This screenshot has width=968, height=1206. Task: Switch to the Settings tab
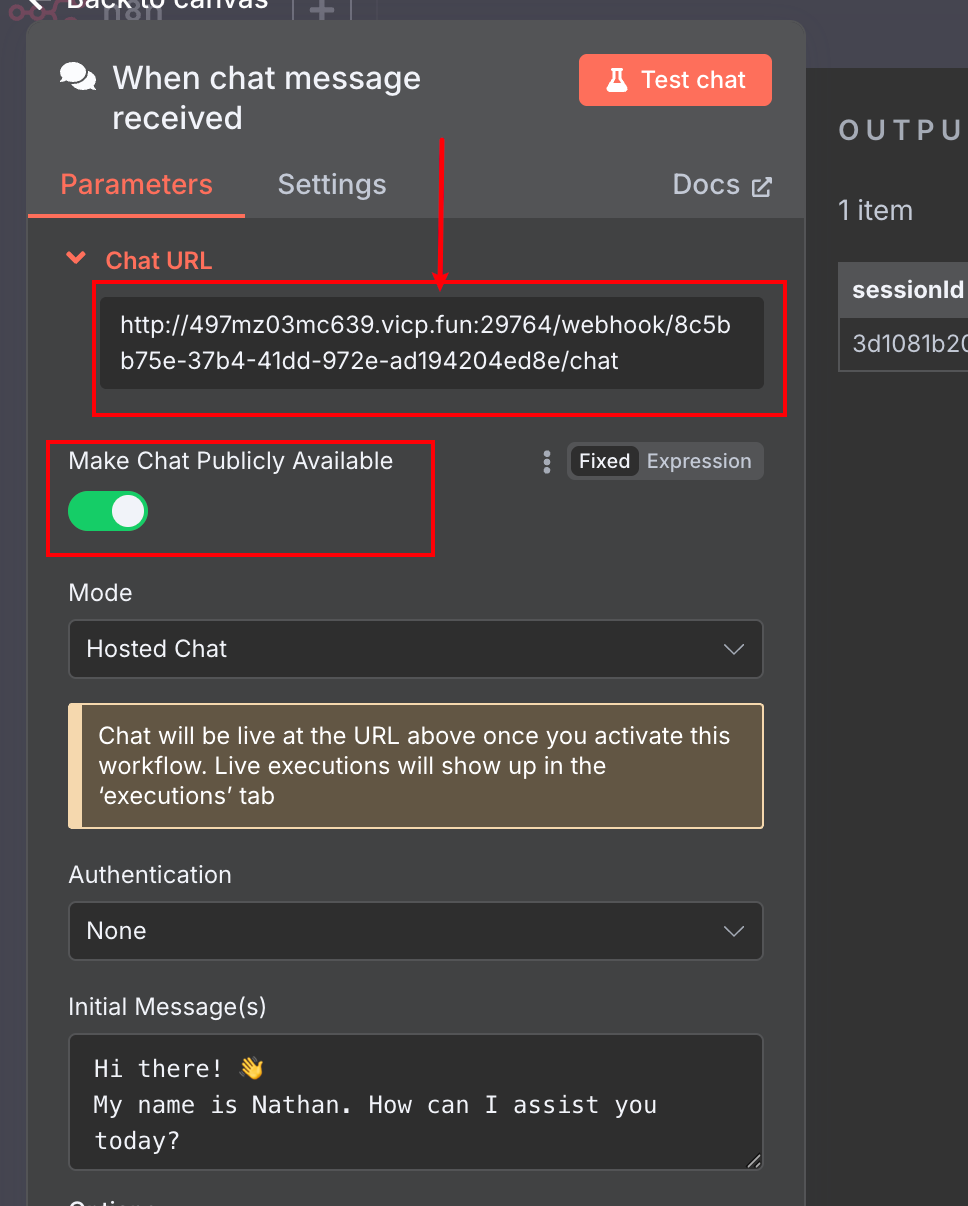click(331, 185)
